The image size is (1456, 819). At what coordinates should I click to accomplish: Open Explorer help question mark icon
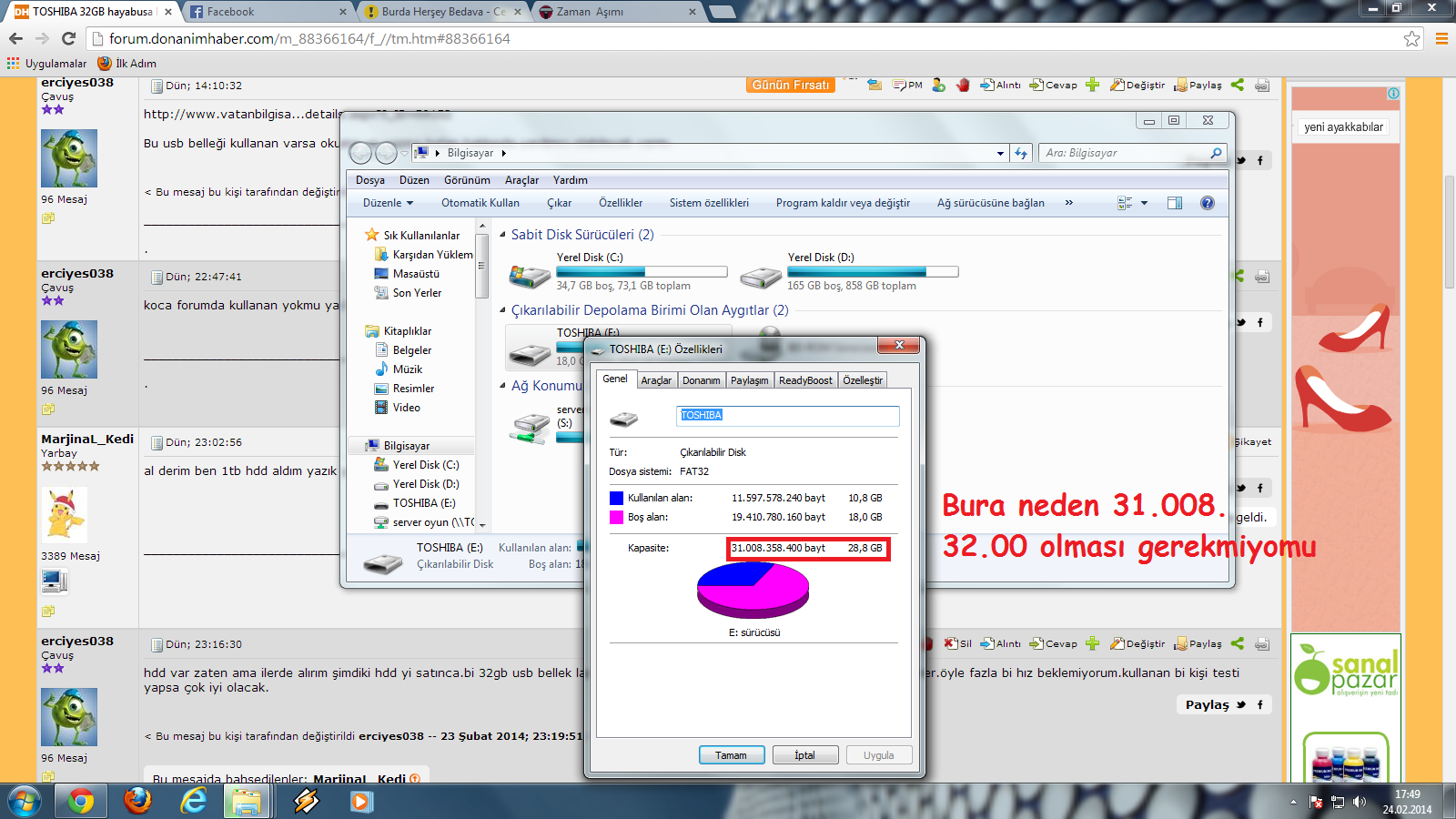click(1208, 203)
